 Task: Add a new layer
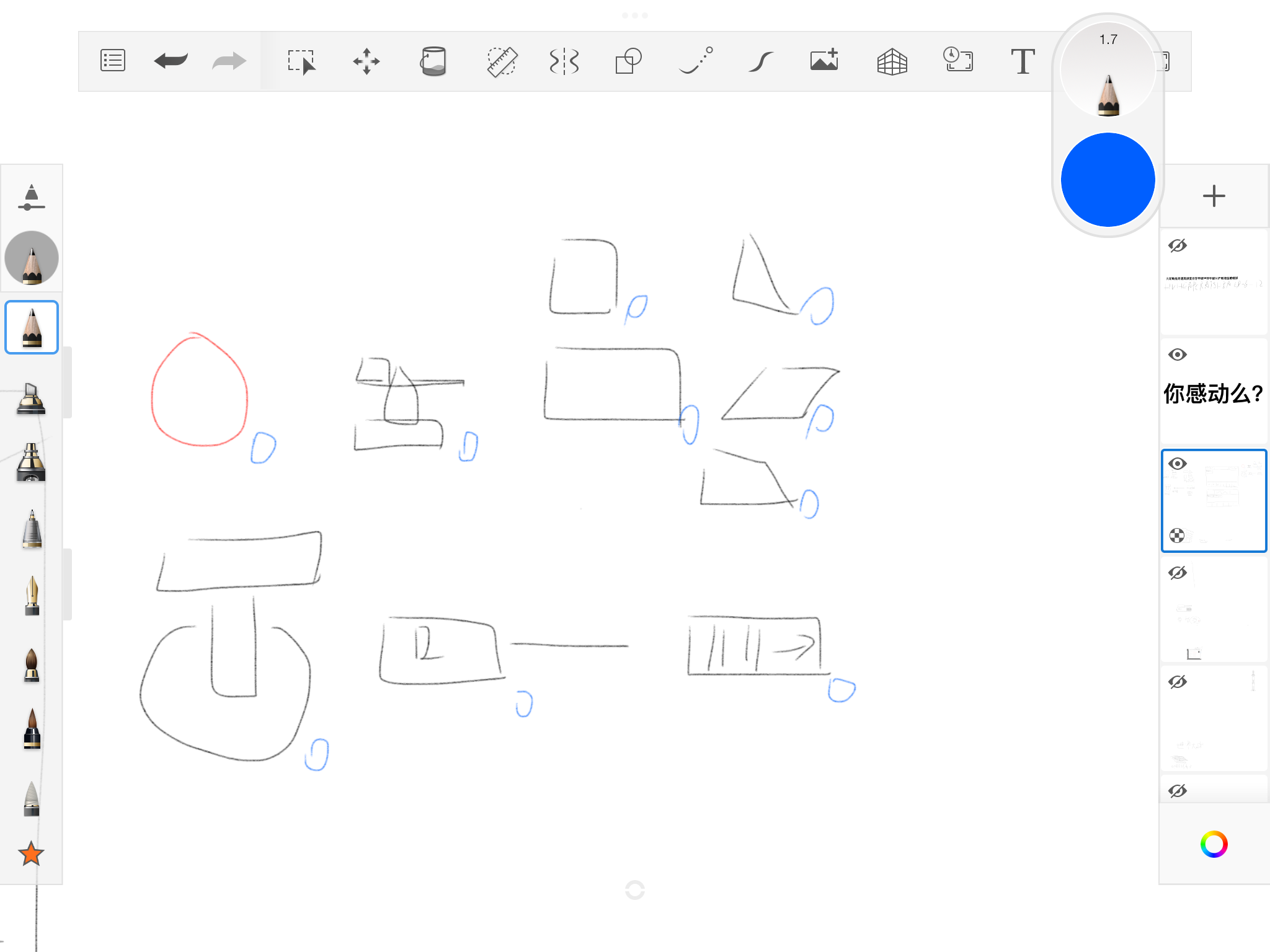[1214, 196]
